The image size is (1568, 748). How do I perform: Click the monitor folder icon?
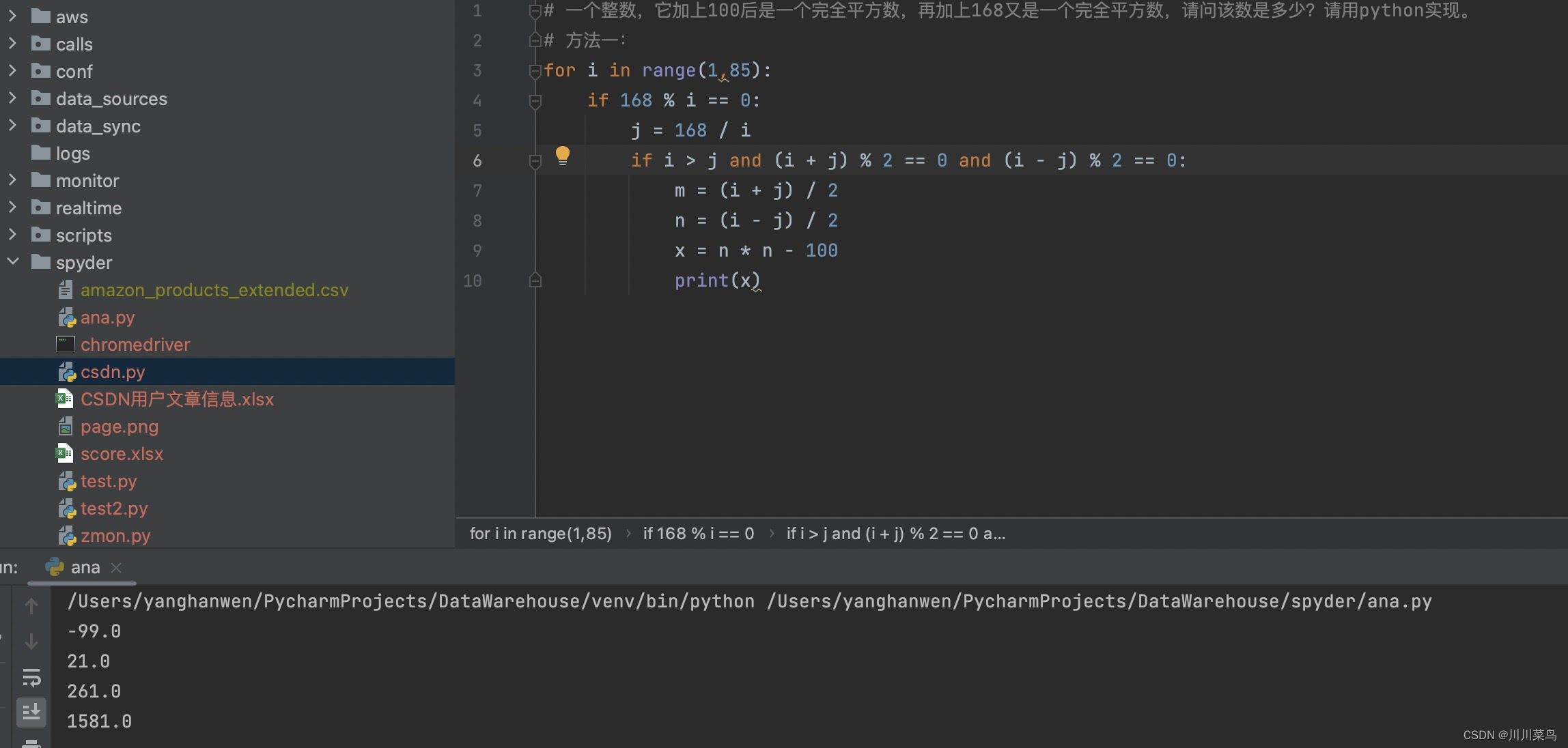click(41, 180)
